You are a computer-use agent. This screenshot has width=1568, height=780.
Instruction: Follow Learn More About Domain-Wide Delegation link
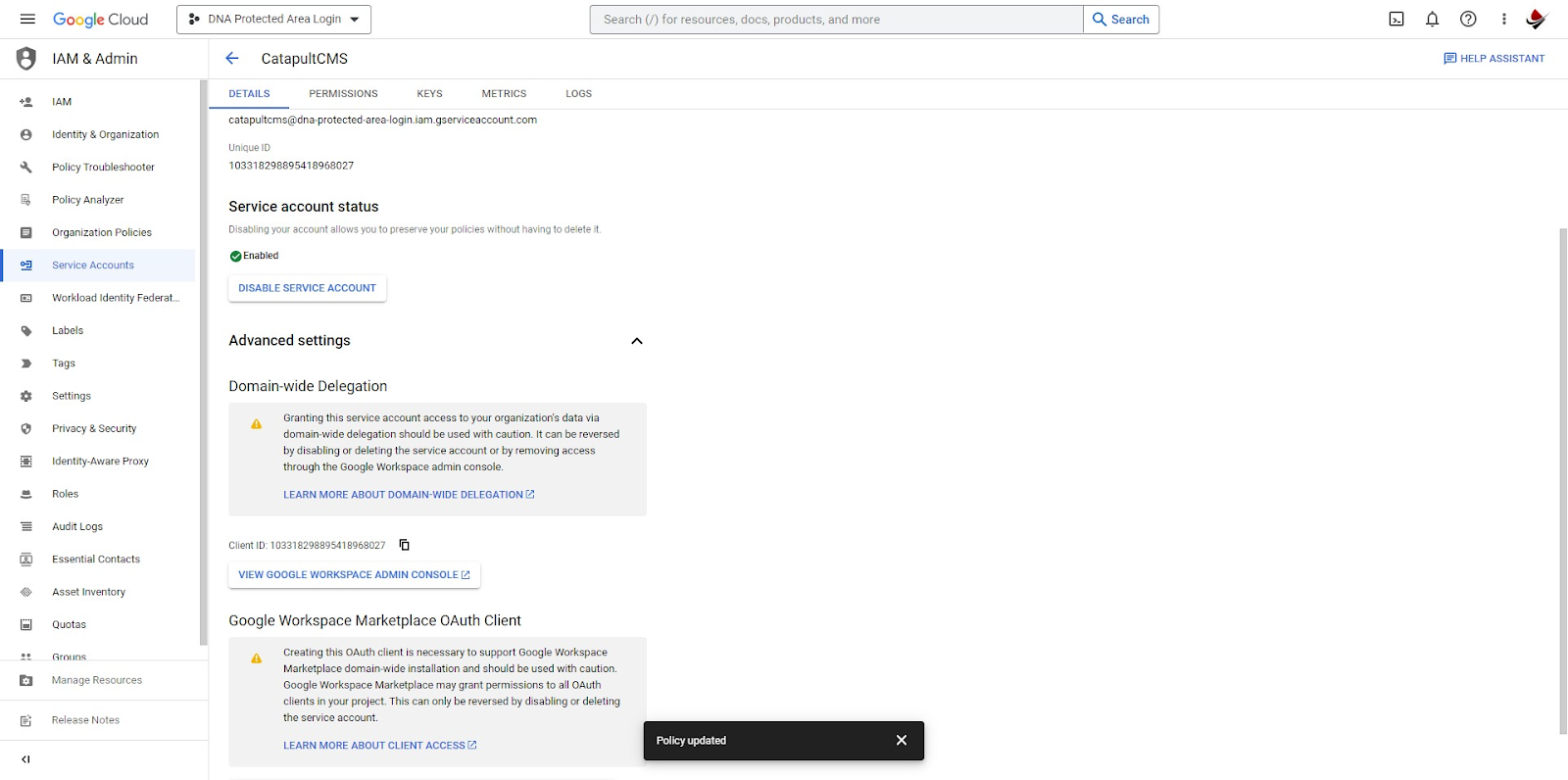coord(409,495)
